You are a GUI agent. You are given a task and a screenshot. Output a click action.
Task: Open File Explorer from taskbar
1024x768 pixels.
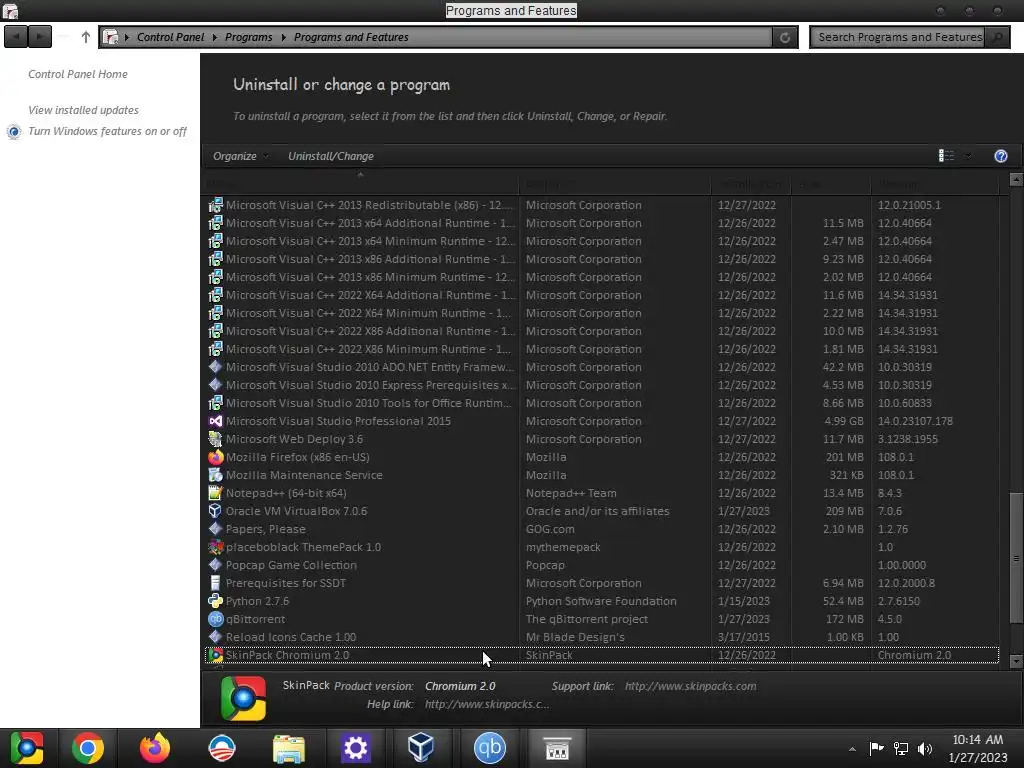(289, 748)
